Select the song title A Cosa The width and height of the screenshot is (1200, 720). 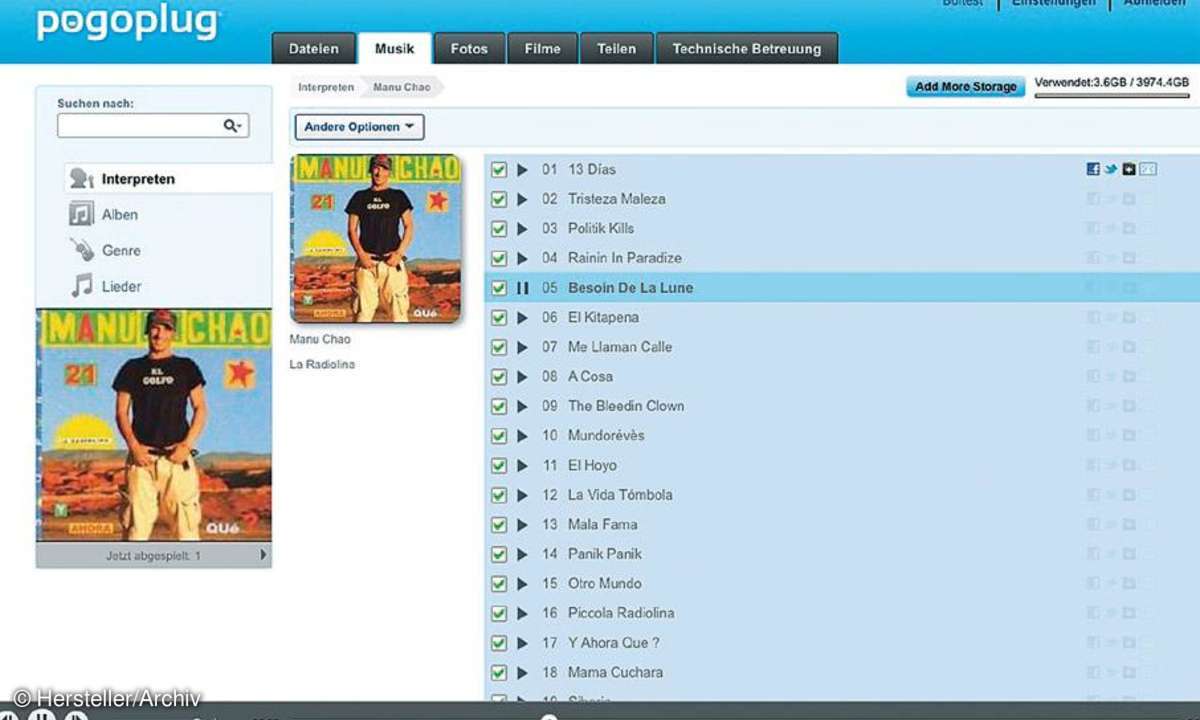coord(591,377)
